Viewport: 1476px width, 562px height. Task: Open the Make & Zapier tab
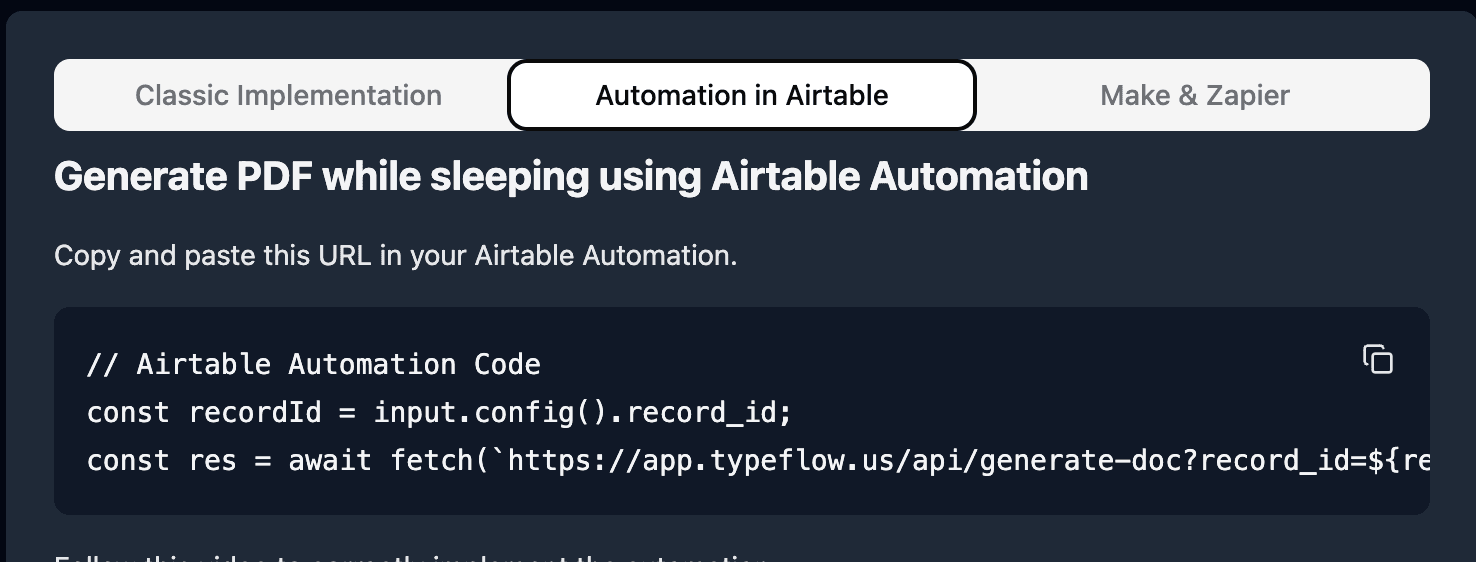[x=1195, y=96]
